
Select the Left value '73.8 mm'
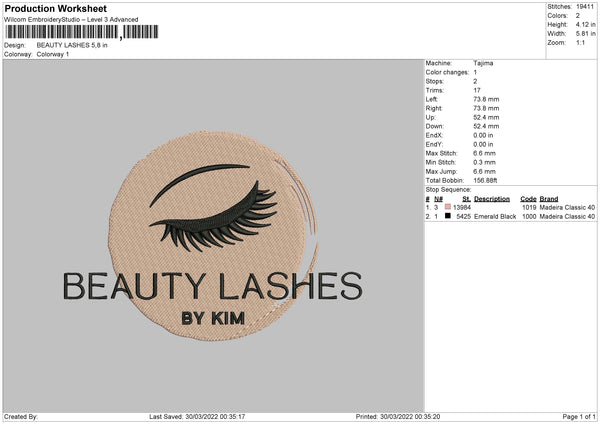click(x=486, y=99)
